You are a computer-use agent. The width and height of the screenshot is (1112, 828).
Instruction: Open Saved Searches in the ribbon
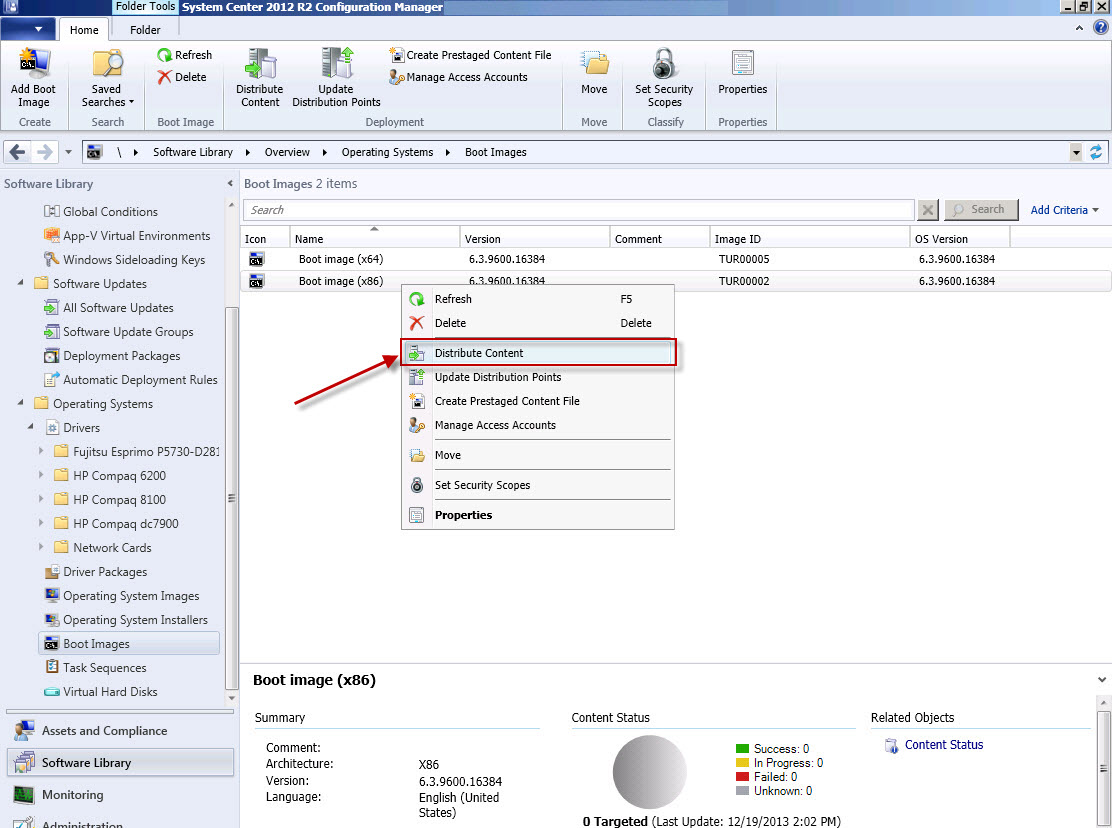pyautogui.click(x=107, y=77)
